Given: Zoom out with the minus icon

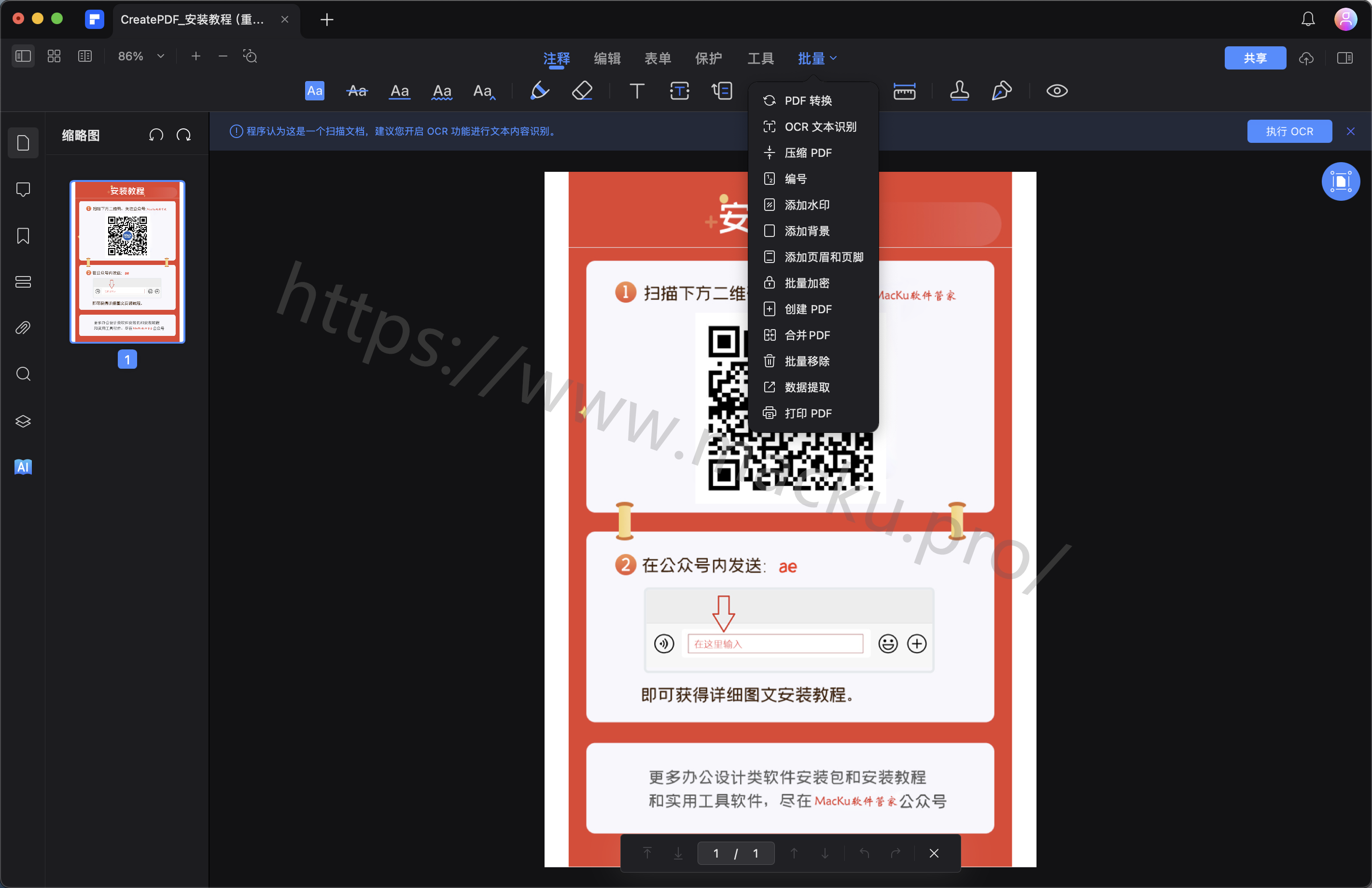Looking at the screenshot, I should click(x=223, y=56).
